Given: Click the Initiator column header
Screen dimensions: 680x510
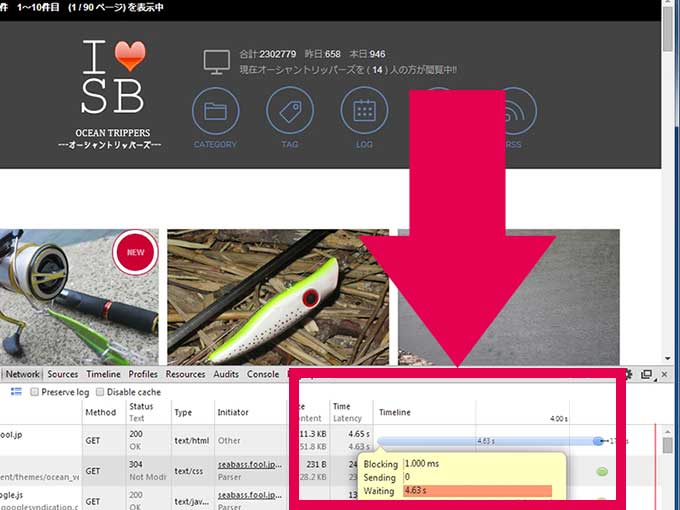Looking at the screenshot, I should [x=233, y=412].
